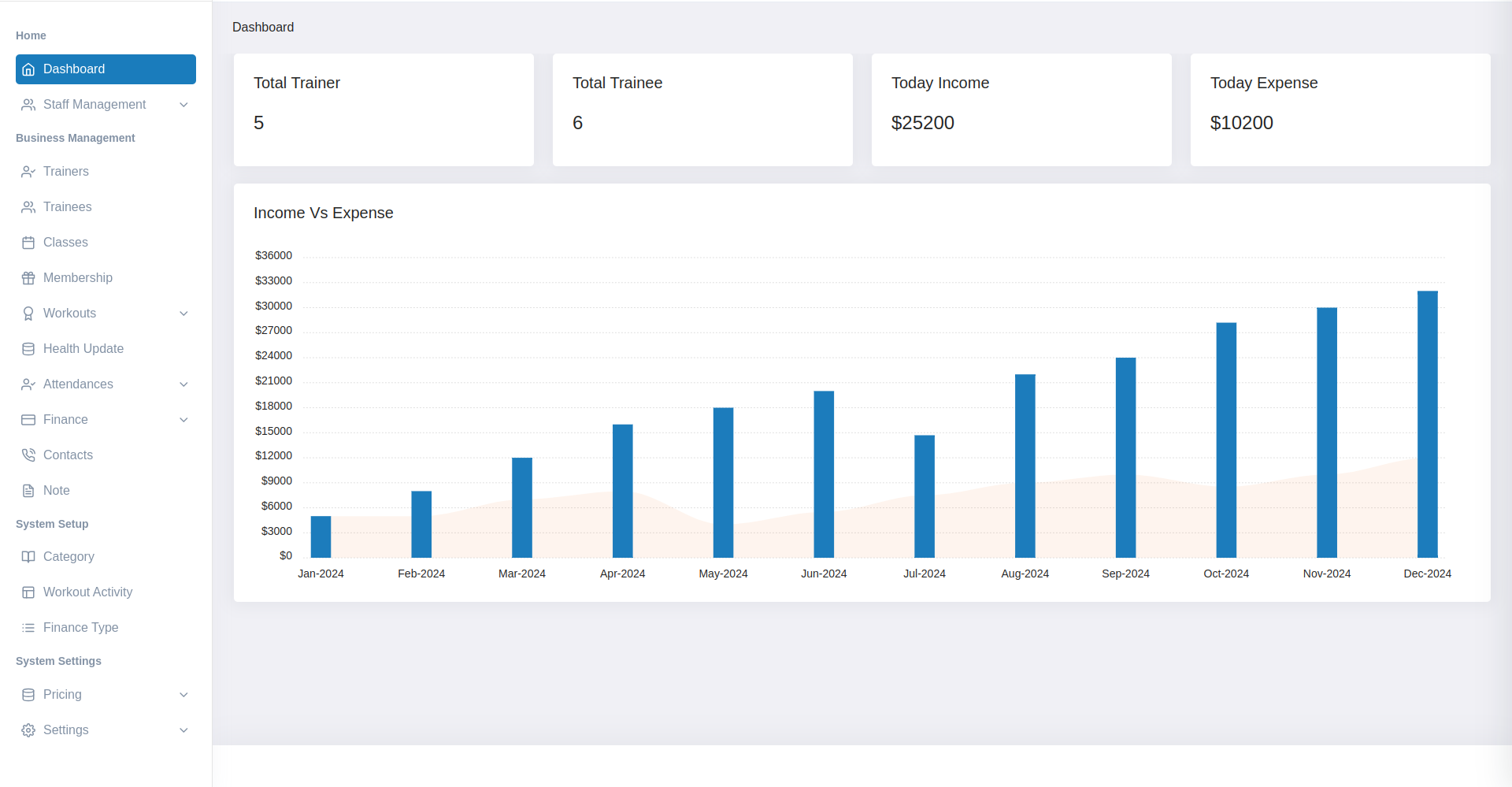This screenshot has height=787, width=1512.
Task: Click the Classes calendar icon
Action: point(28,243)
